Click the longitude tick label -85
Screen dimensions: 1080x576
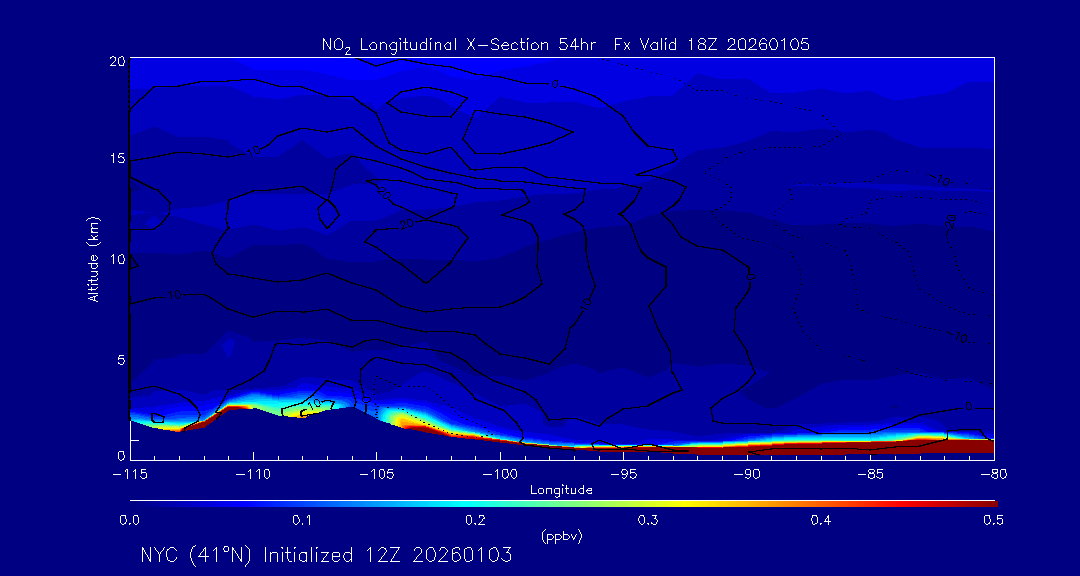click(x=870, y=475)
